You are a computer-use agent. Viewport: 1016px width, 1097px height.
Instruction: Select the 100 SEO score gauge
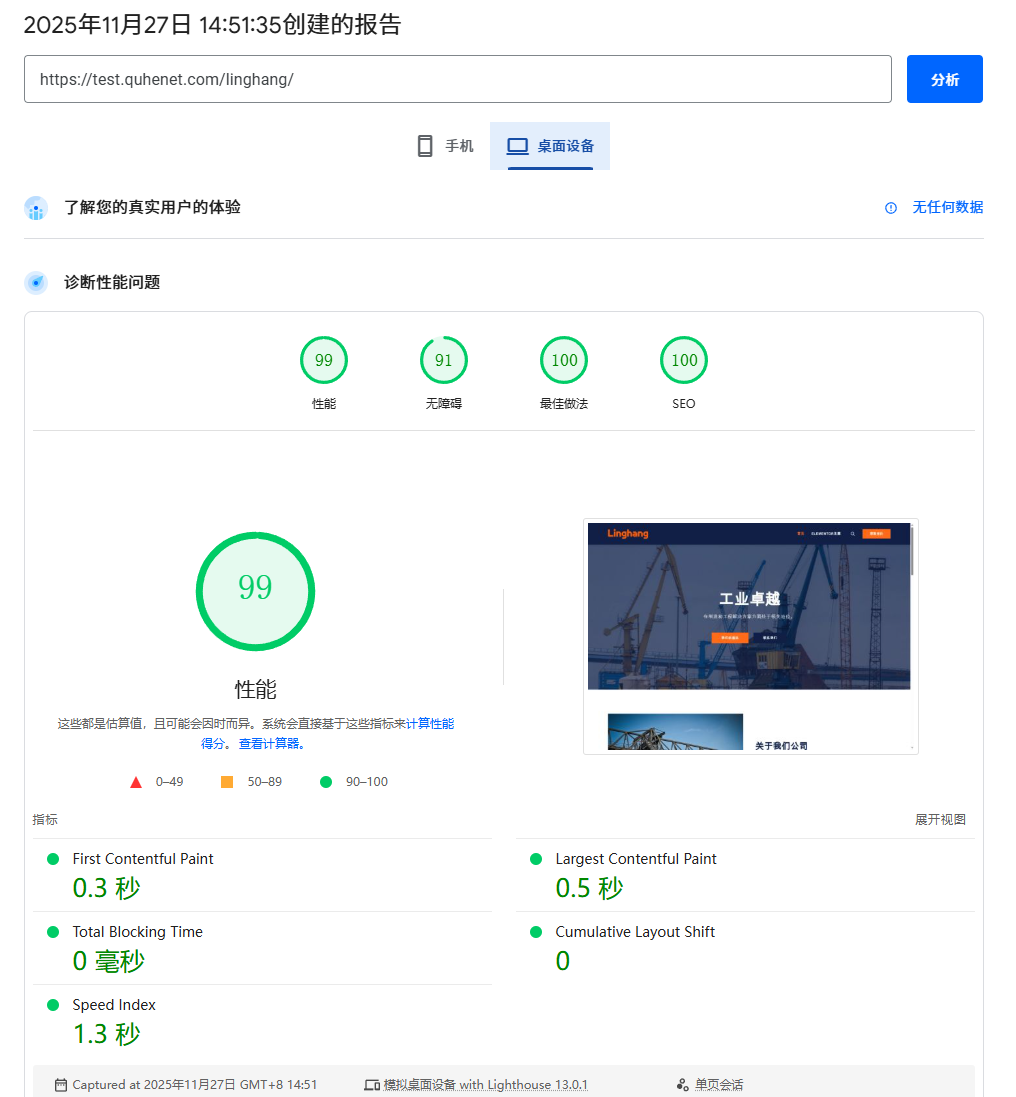pyautogui.click(x=684, y=361)
